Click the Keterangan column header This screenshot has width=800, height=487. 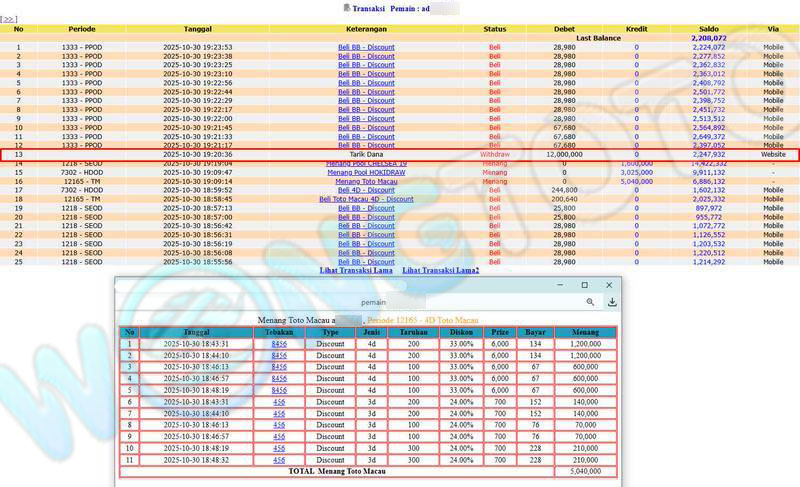(x=366, y=29)
